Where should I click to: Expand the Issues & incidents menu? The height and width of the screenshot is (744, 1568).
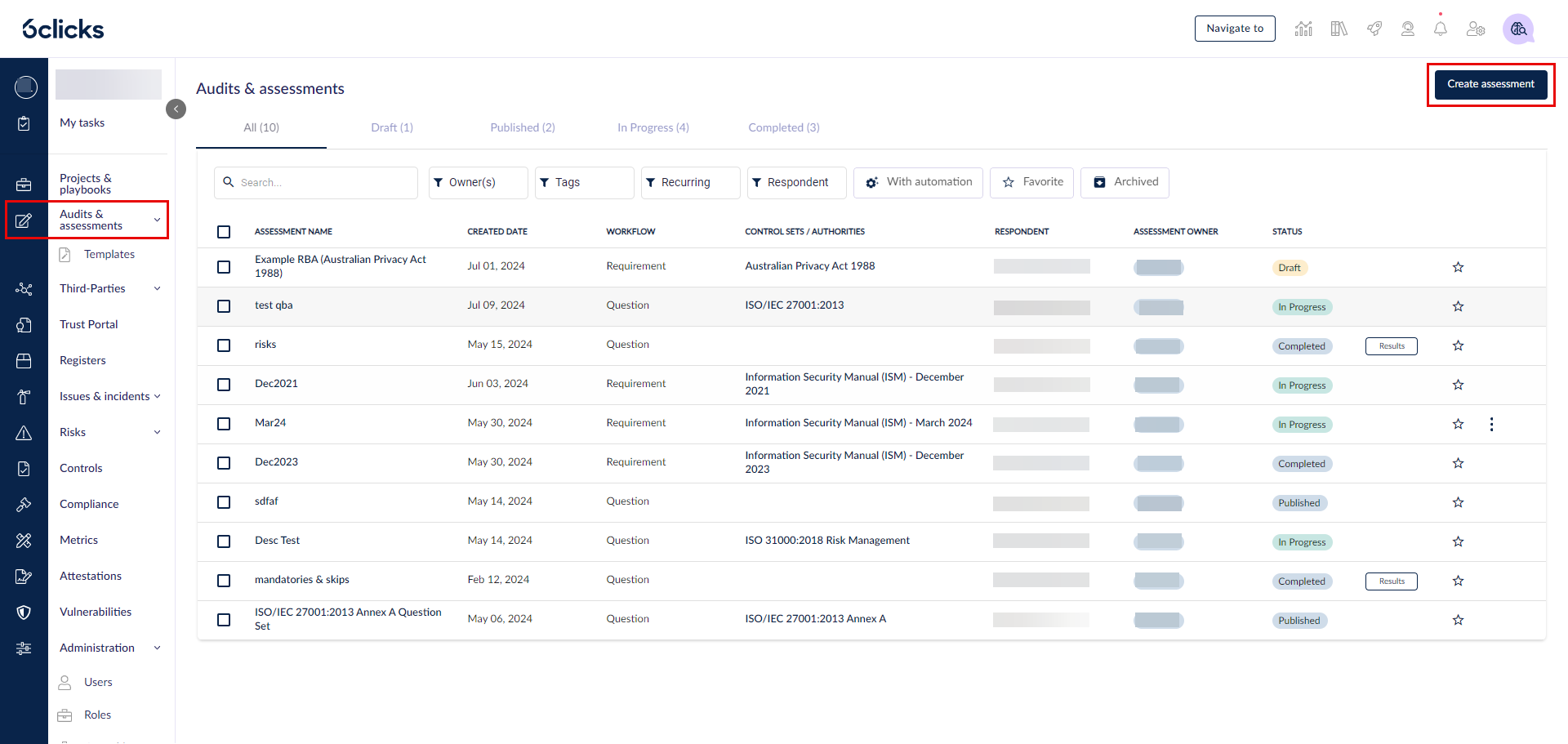[158, 396]
